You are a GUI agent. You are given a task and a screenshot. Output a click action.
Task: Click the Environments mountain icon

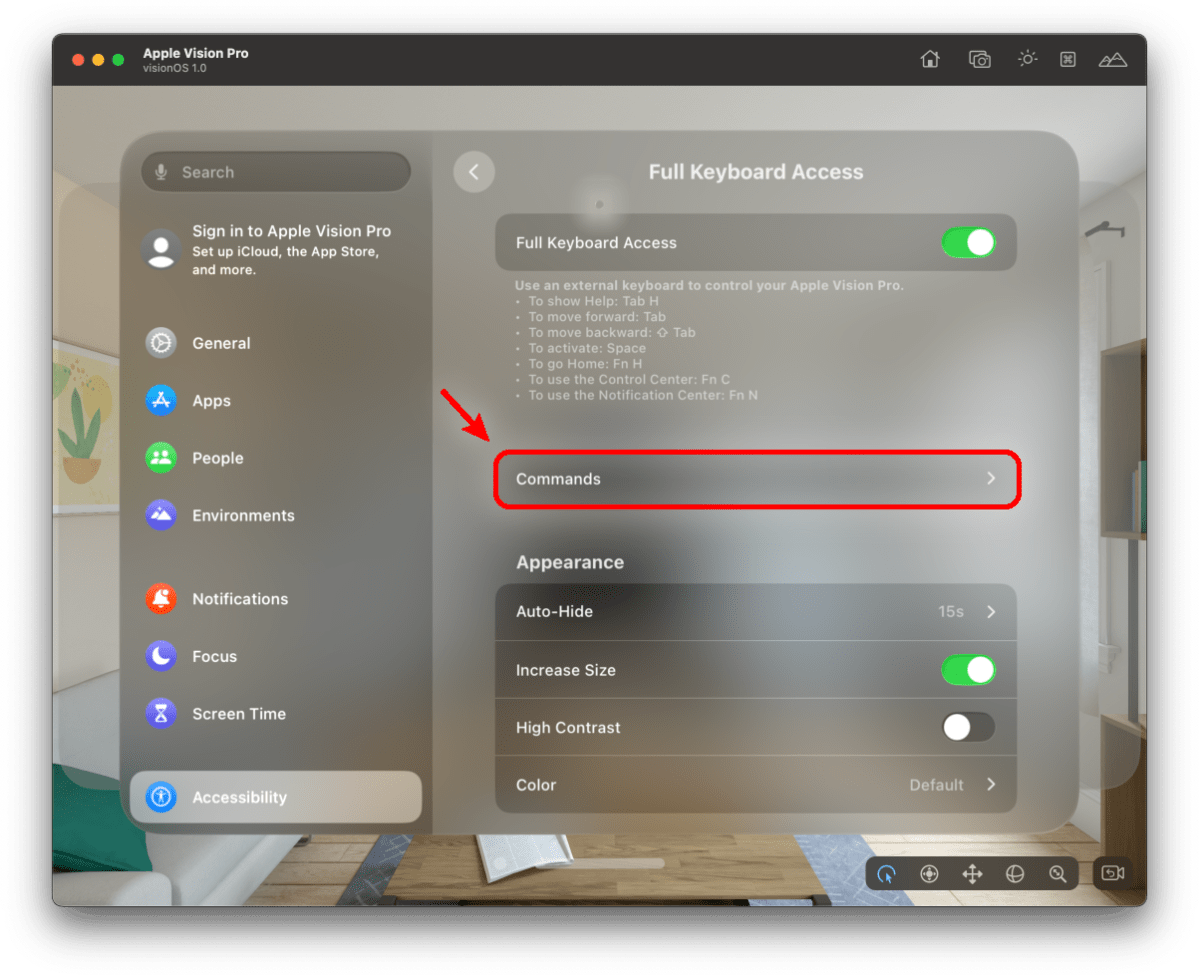click(160, 515)
